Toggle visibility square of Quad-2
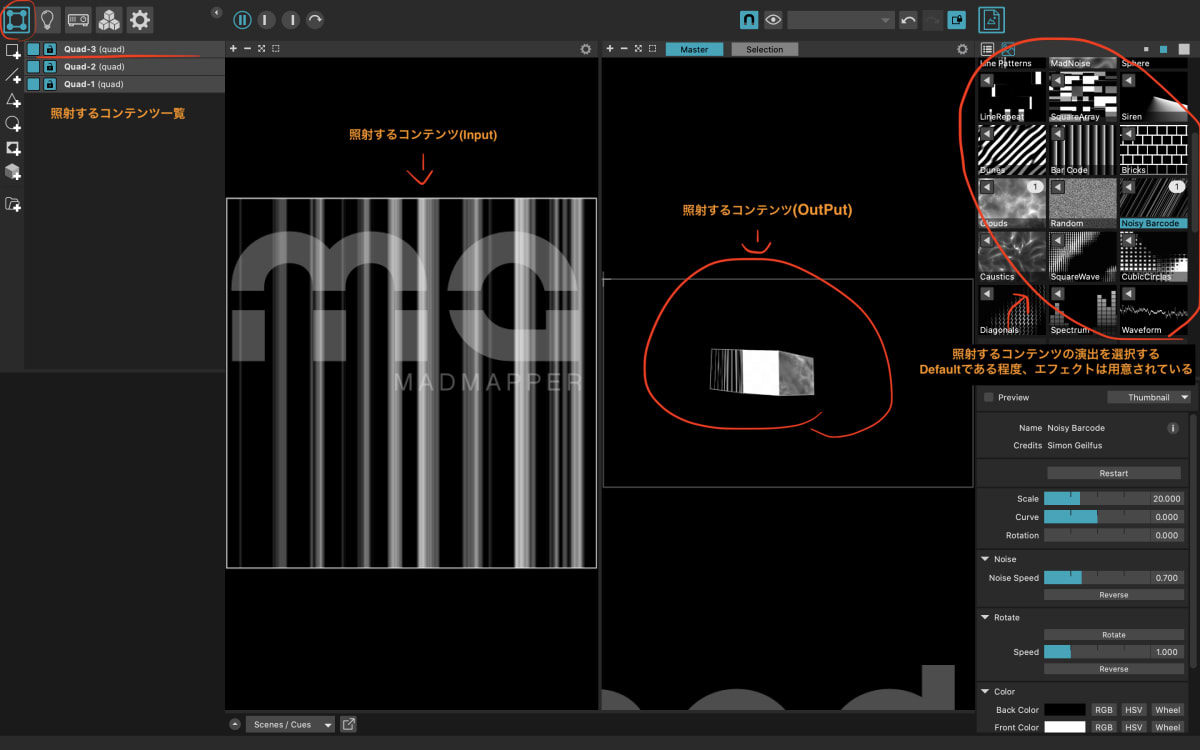 tap(34, 67)
